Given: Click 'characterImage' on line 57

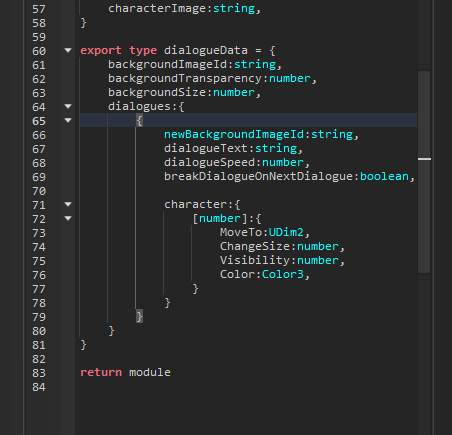Looking at the screenshot, I should click(157, 8).
